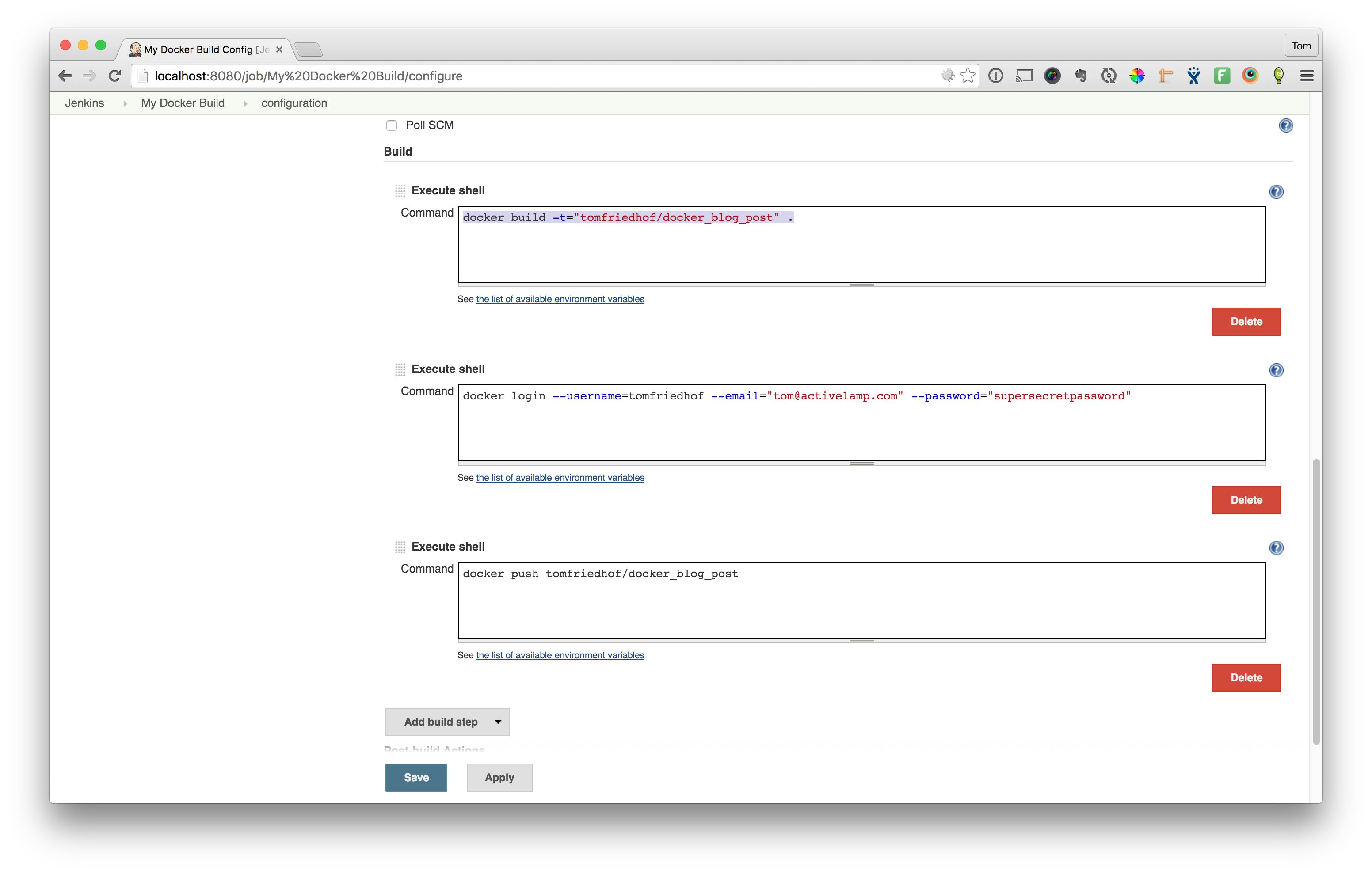The image size is (1372, 874).
Task: Grab drag handle of first Execute shell
Action: 400,191
